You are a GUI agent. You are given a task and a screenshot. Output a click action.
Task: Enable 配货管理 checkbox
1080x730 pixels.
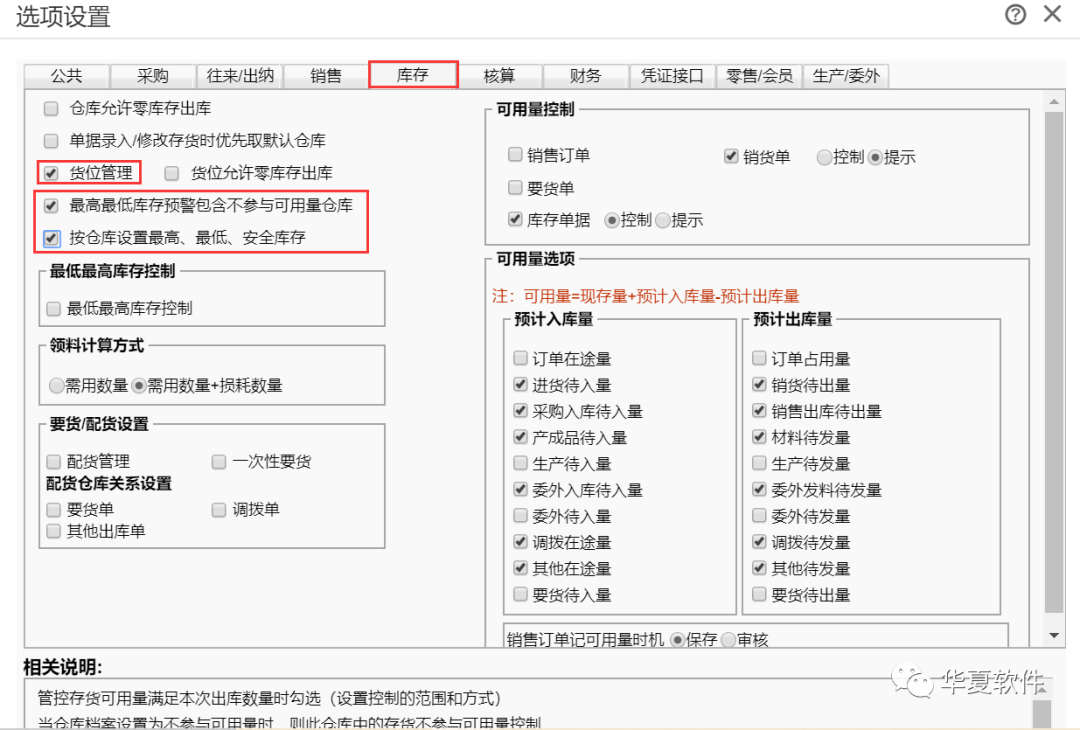click(54, 462)
